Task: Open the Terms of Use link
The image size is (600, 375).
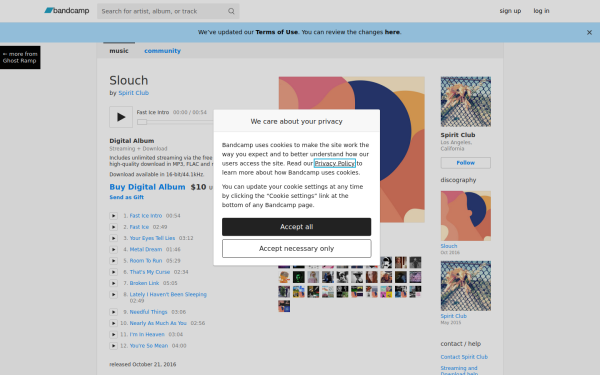Action: pyautogui.click(x=277, y=32)
